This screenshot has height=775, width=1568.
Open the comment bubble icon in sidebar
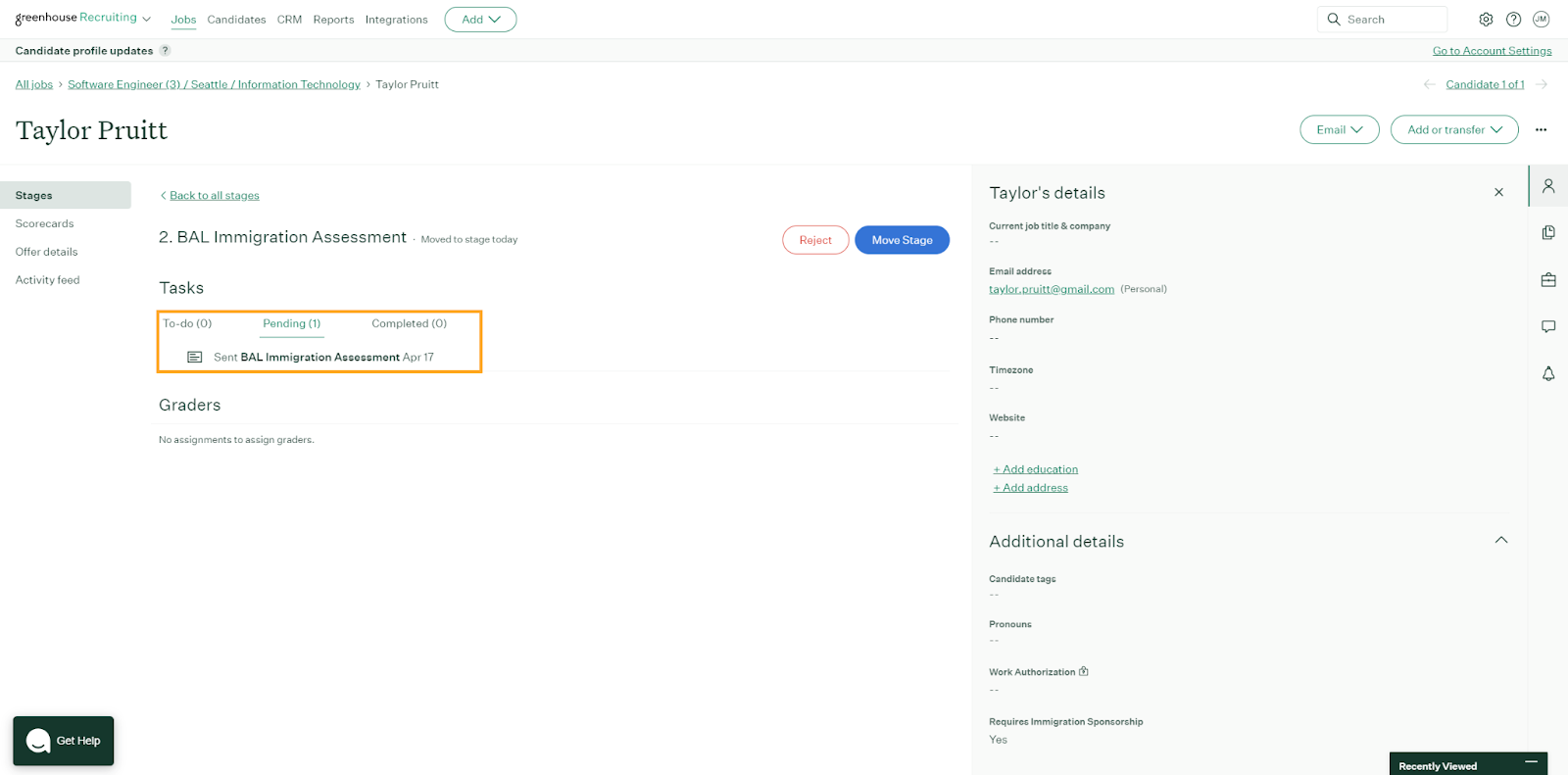point(1548,326)
